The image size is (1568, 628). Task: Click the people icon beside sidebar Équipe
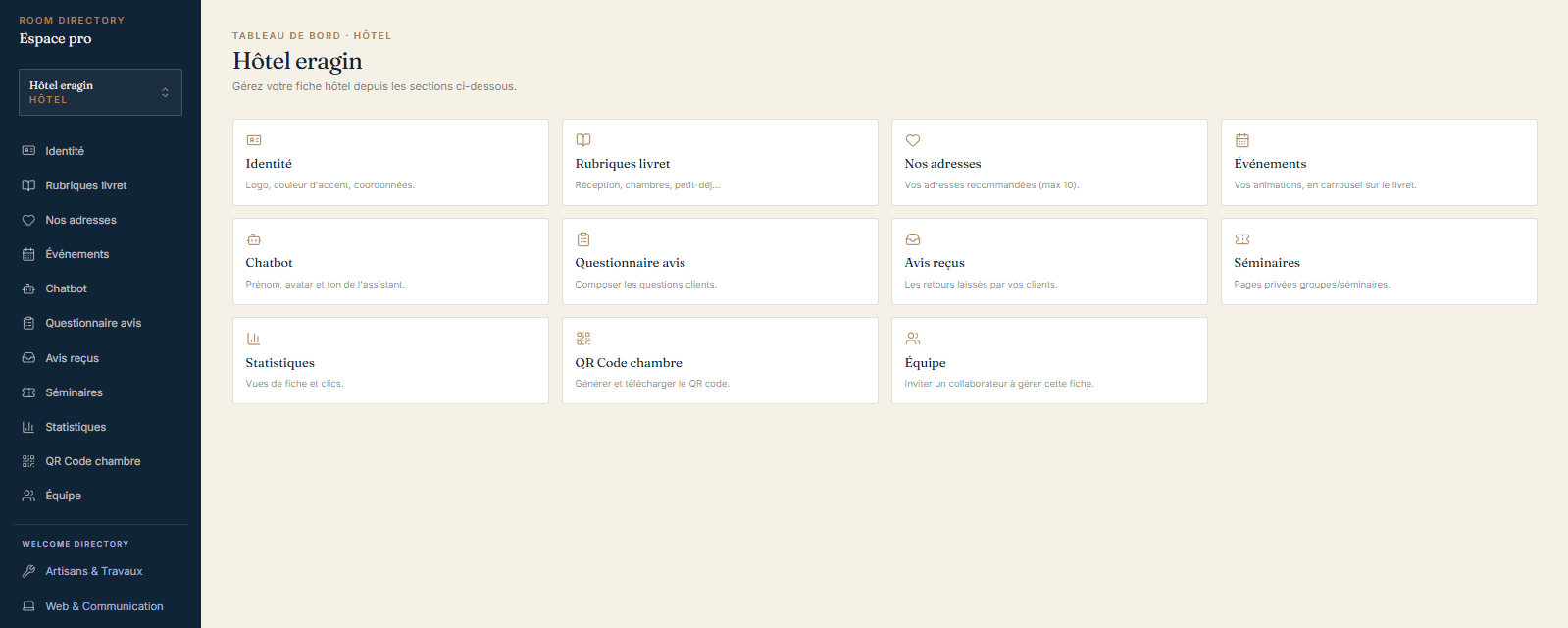pos(28,496)
